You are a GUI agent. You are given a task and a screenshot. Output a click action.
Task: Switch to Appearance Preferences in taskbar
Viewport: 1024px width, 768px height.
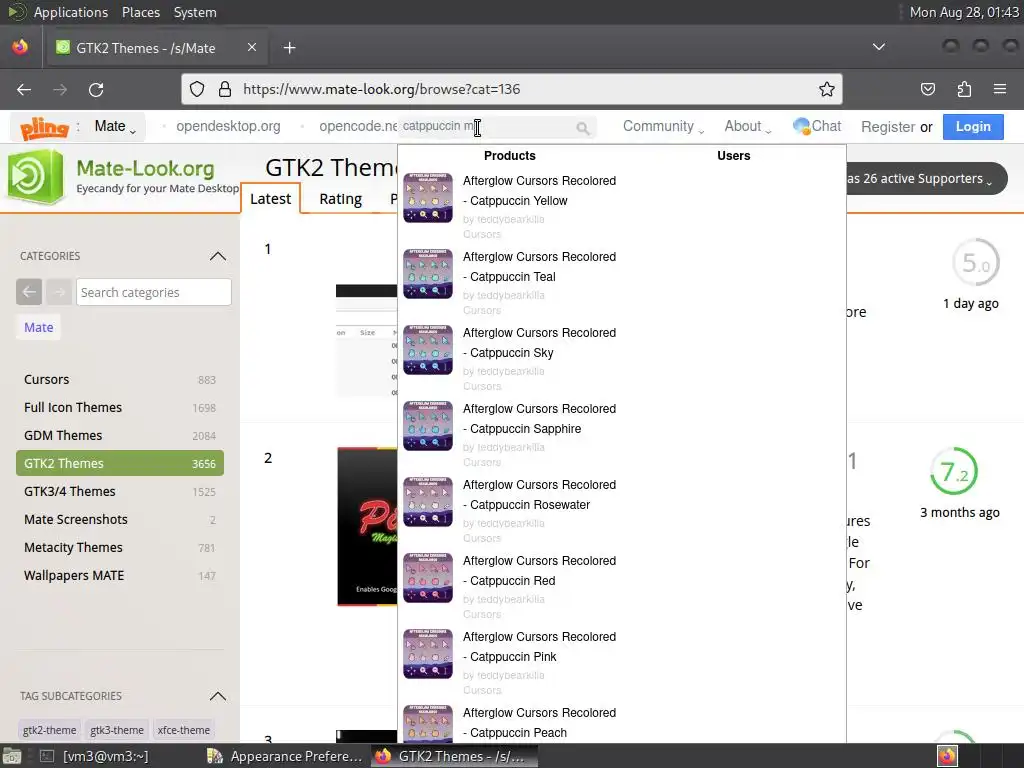click(x=285, y=756)
